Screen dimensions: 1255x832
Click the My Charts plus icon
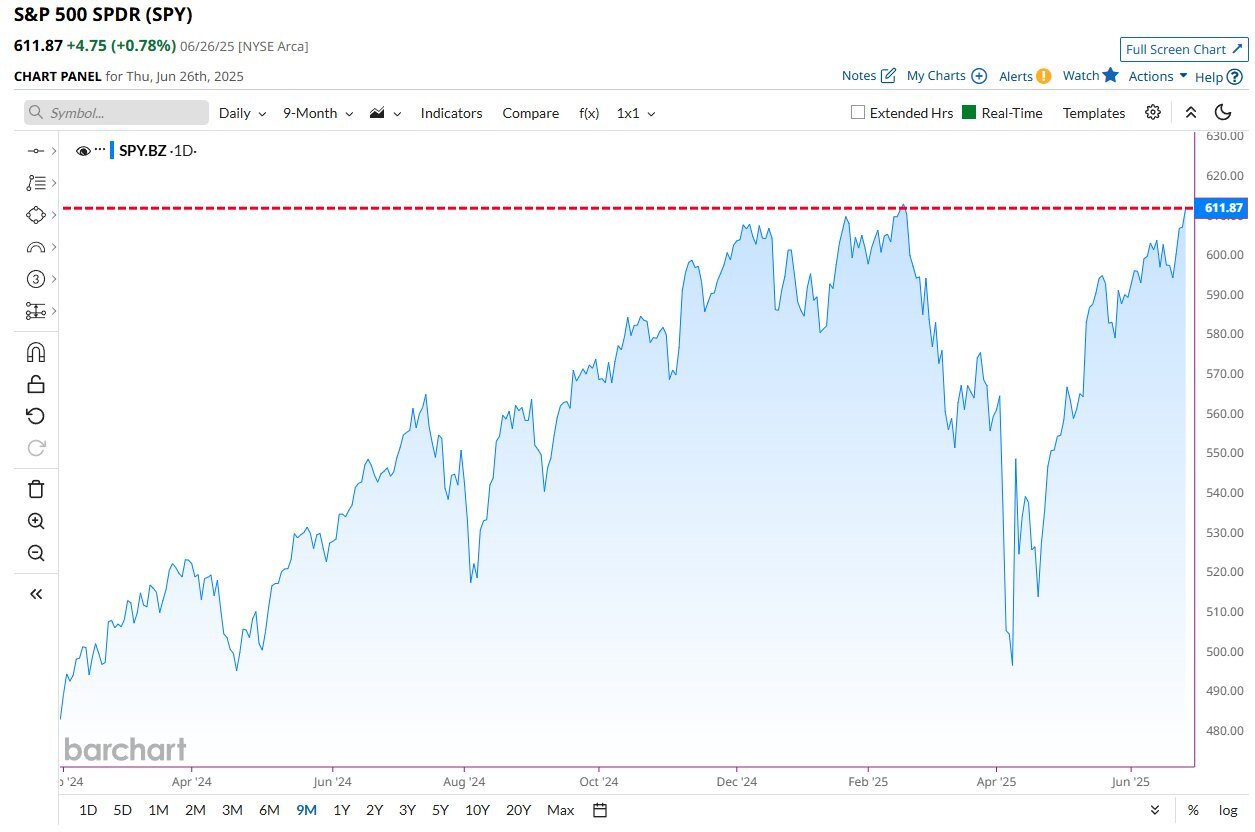click(x=979, y=76)
